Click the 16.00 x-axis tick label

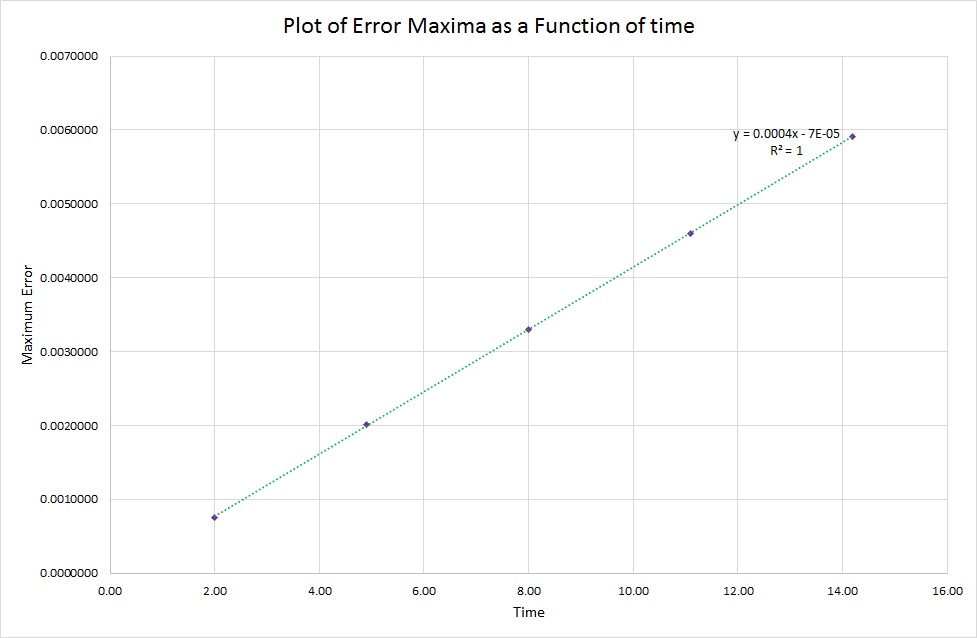coord(946,591)
